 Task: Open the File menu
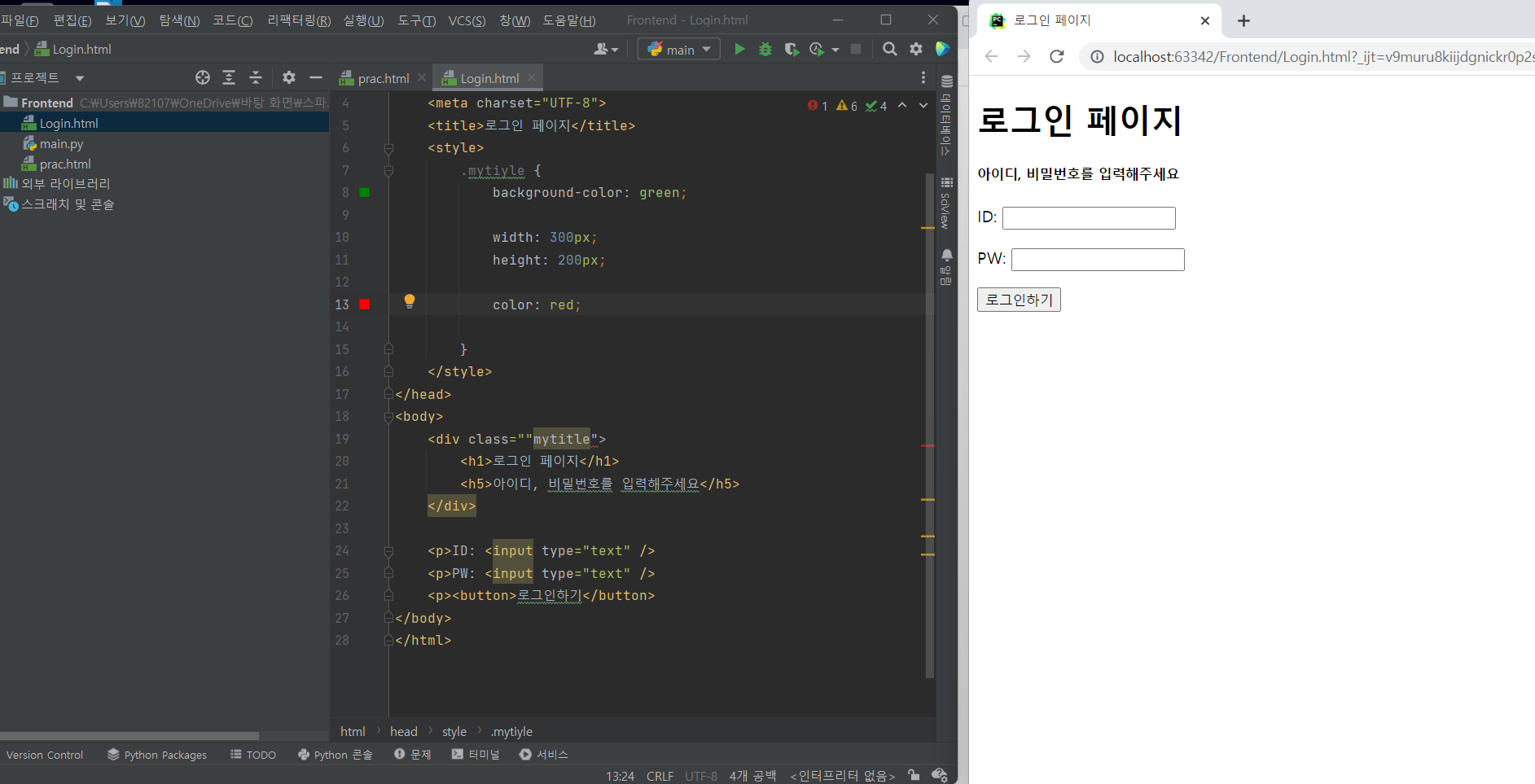coord(20,20)
